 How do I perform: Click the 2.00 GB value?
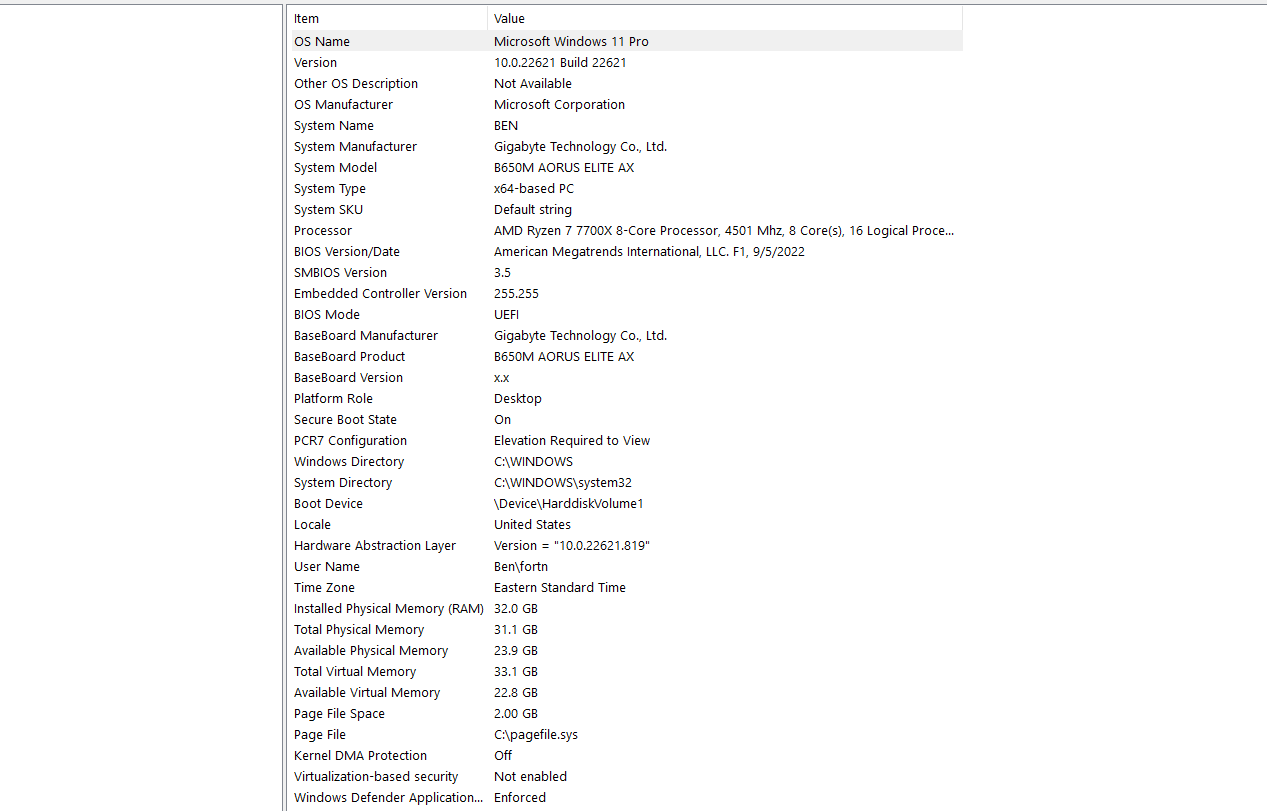(516, 713)
